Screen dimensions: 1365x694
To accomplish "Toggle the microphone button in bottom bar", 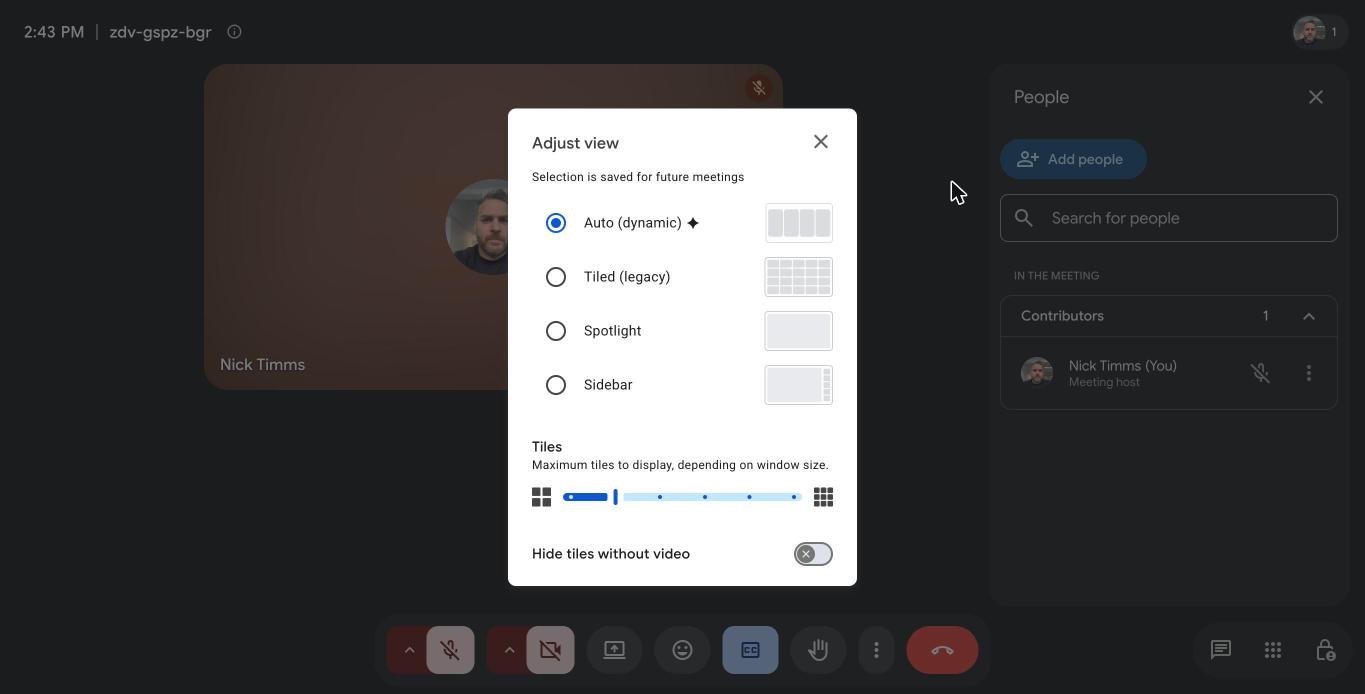I will tap(450, 650).
